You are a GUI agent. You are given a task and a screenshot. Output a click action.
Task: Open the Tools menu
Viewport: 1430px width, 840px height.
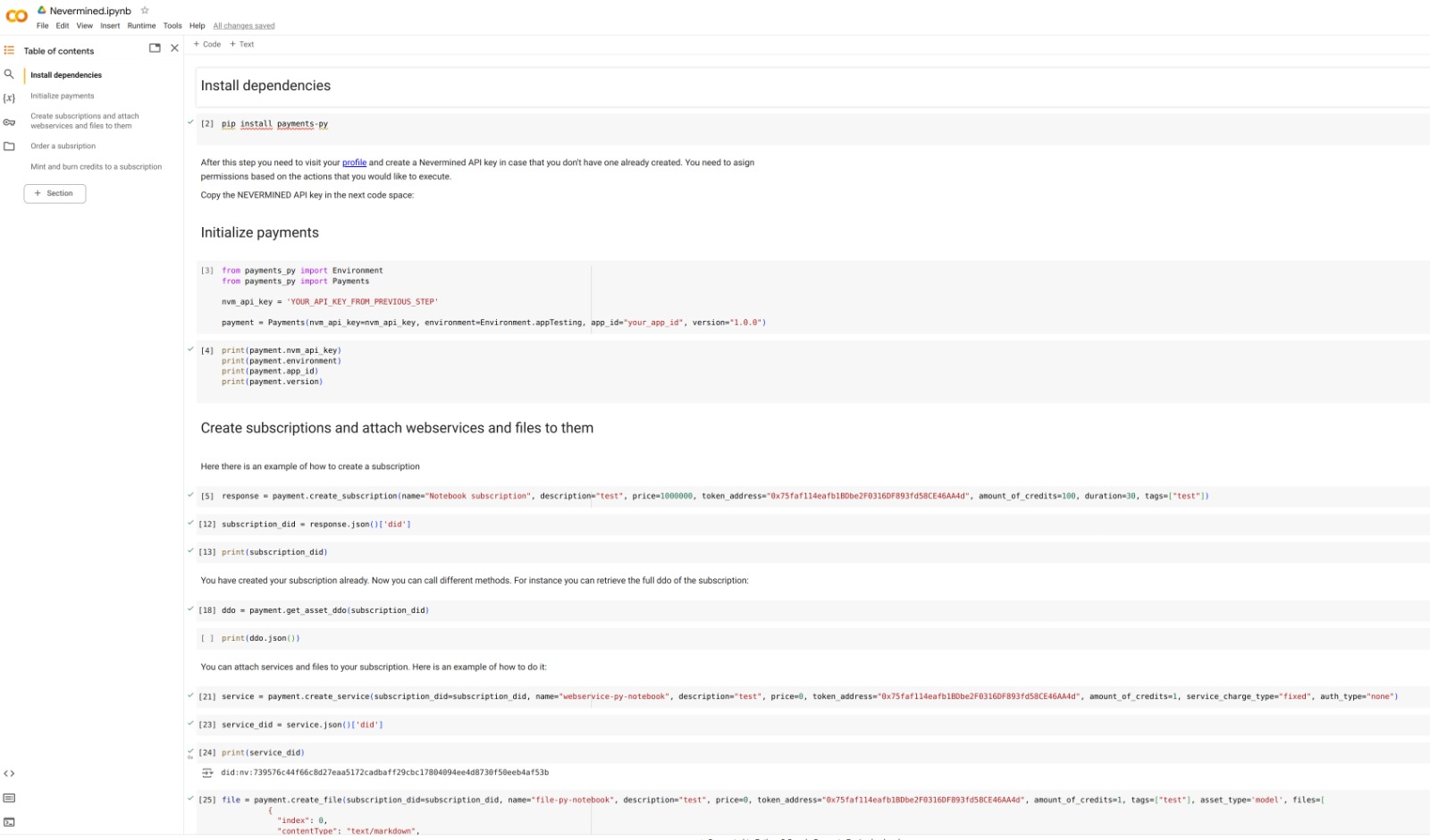[172, 26]
